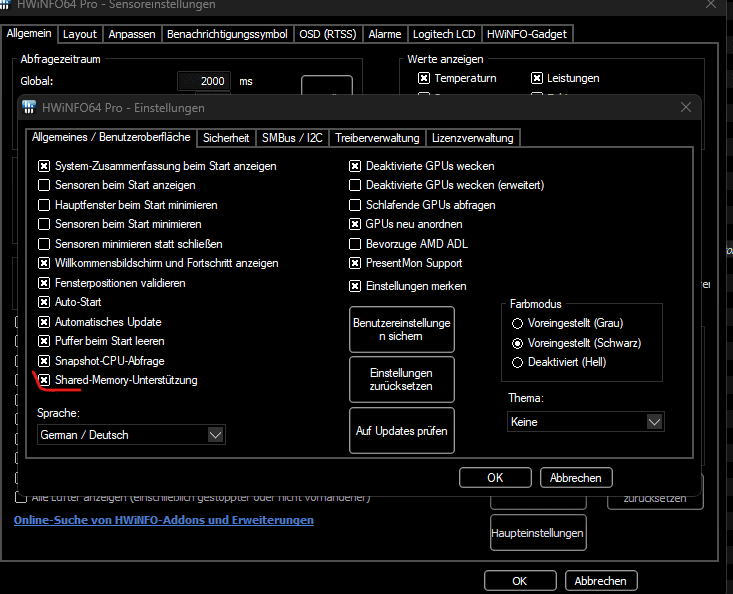The height and width of the screenshot is (594, 733).
Task: Enable Hauptfenster beim Start minimieren
Action: click(x=44, y=205)
